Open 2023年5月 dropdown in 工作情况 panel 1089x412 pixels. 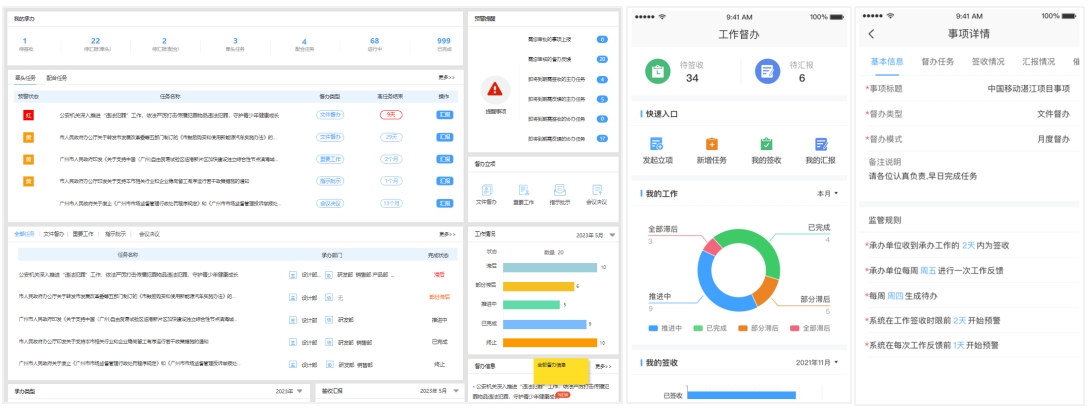pyautogui.click(x=596, y=235)
